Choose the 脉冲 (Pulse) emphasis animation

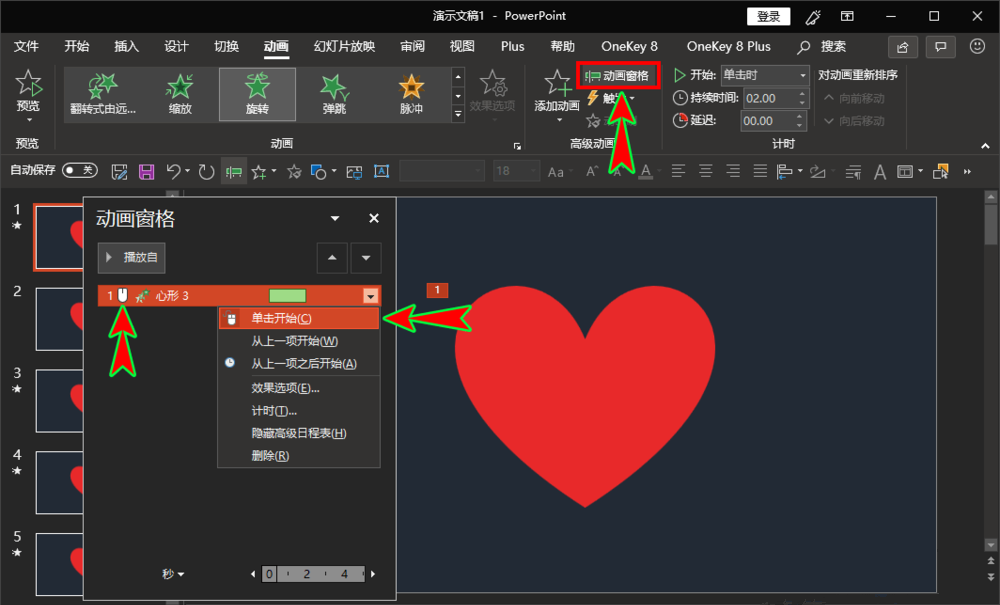pyautogui.click(x=411, y=93)
